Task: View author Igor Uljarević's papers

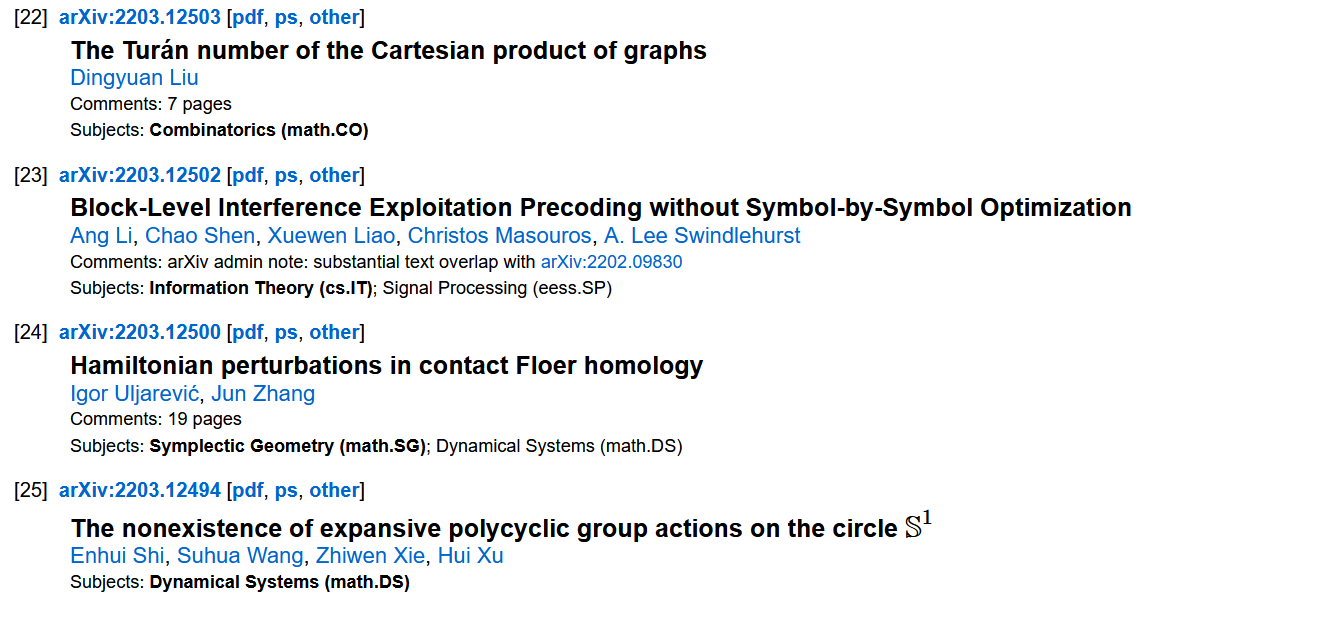Action: coord(135,394)
